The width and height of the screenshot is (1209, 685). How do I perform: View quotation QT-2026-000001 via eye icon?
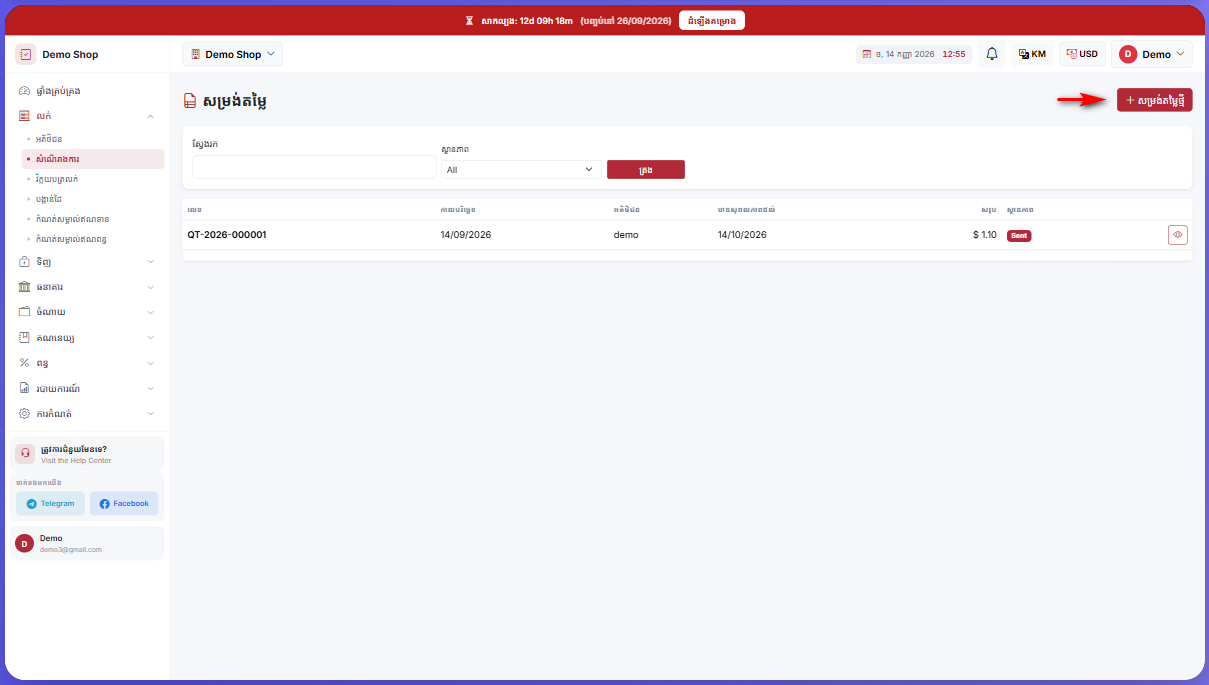[1177, 235]
